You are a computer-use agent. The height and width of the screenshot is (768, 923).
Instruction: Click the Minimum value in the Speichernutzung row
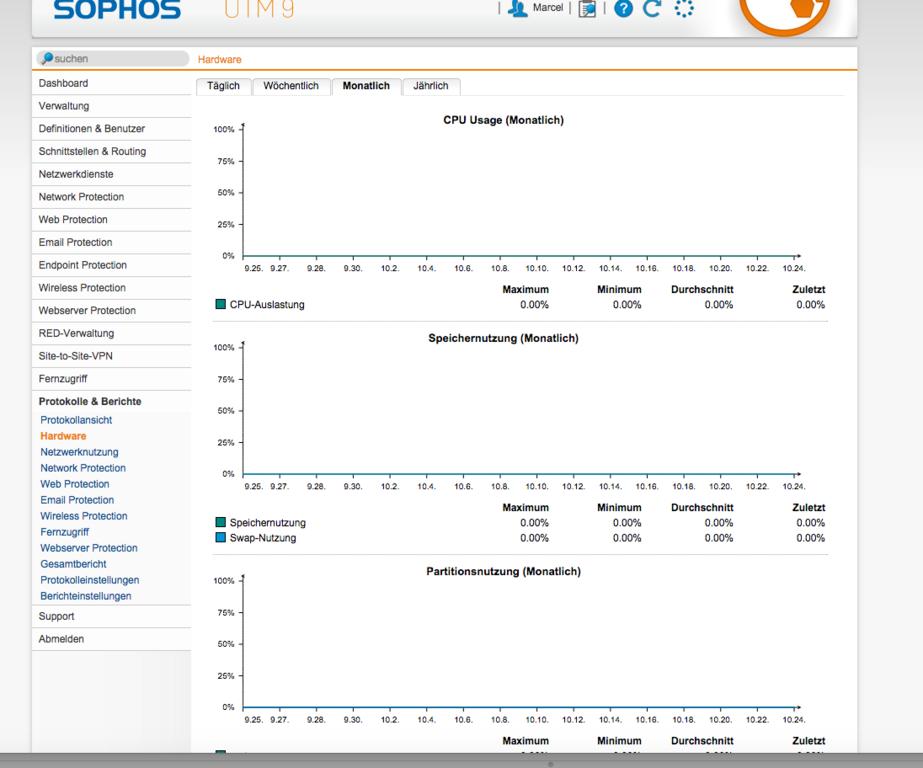pyautogui.click(x=627, y=523)
